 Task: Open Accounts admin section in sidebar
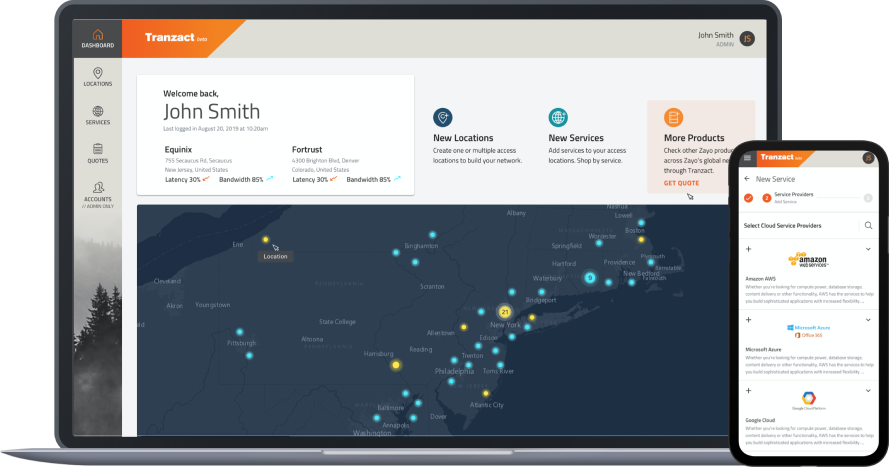[97, 192]
